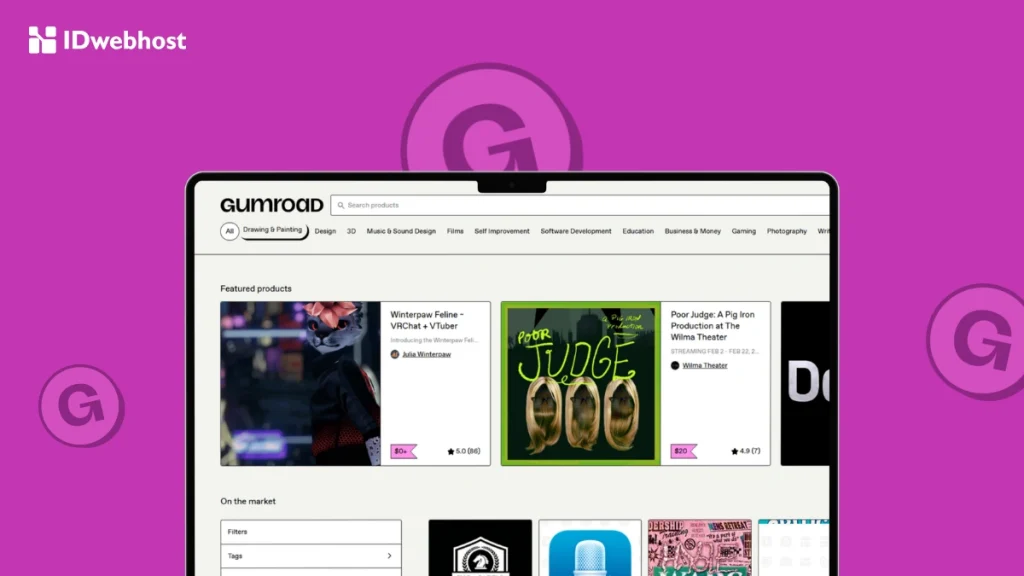This screenshot has height=576, width=1024.
Task: Expand the Tags filter section
Action: click(x=310, y=555)
